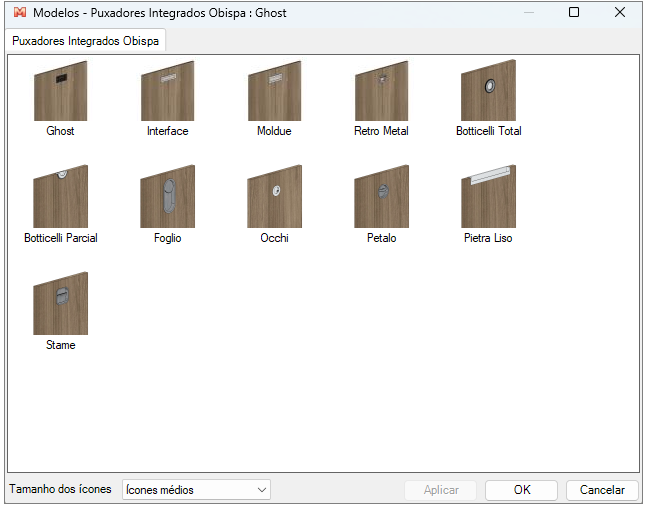
Task: Pick the Stame handle model icon
Action: (x=61, y=303)
